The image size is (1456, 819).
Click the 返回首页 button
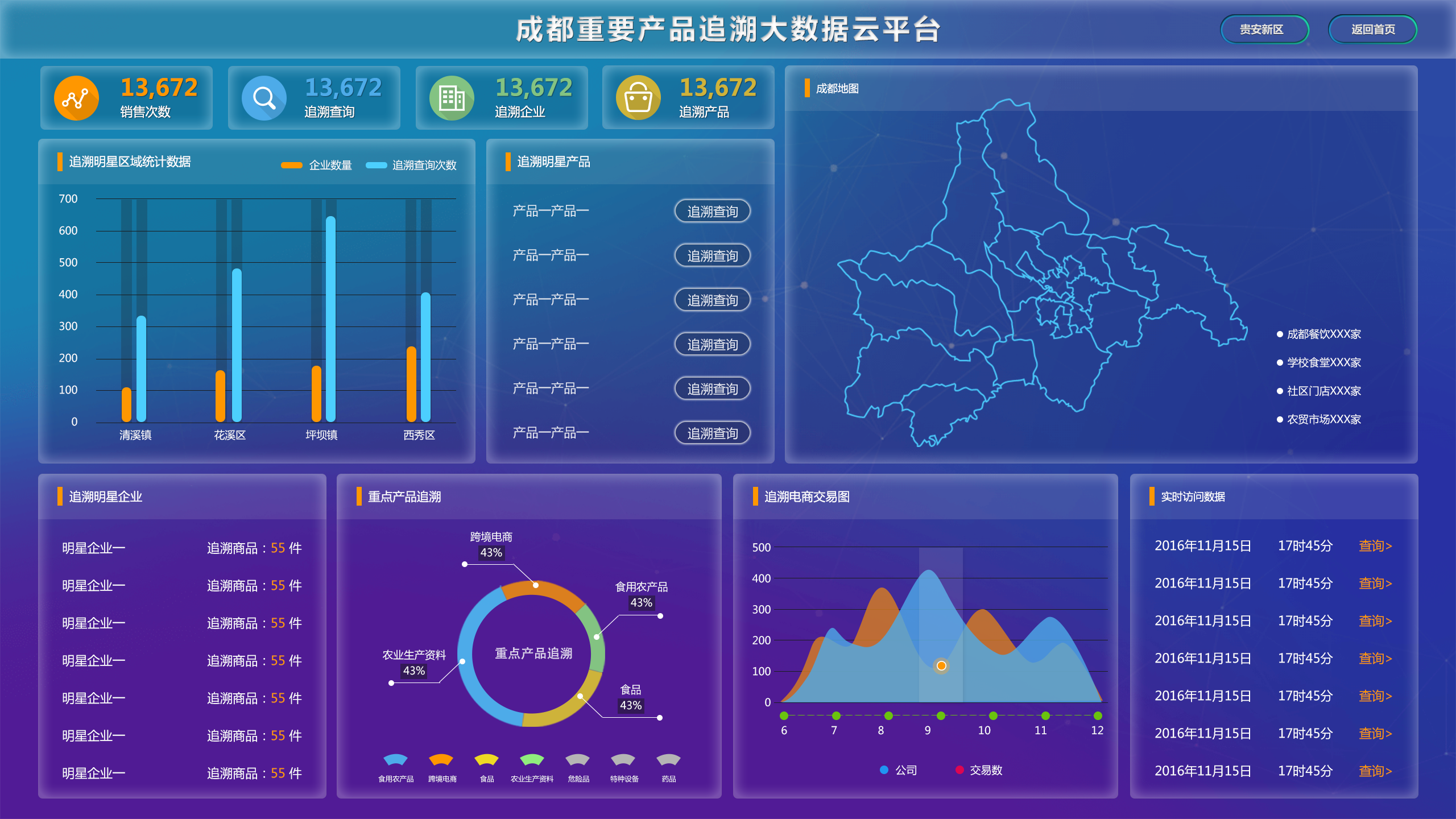(x=1372, y=30)
